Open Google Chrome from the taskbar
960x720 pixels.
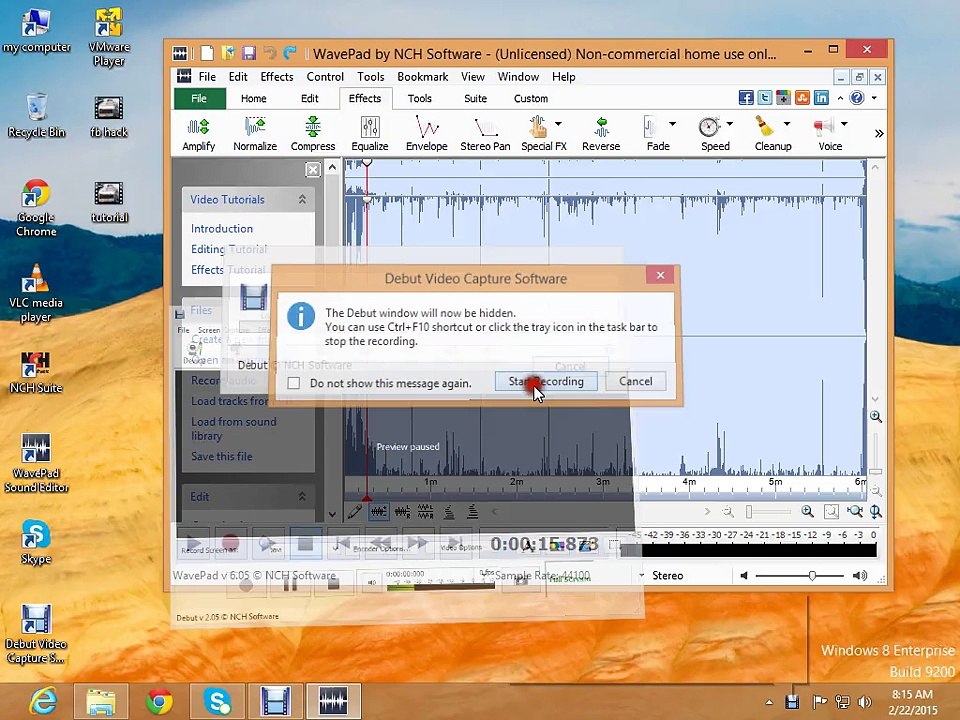click(x=160, y=700)
